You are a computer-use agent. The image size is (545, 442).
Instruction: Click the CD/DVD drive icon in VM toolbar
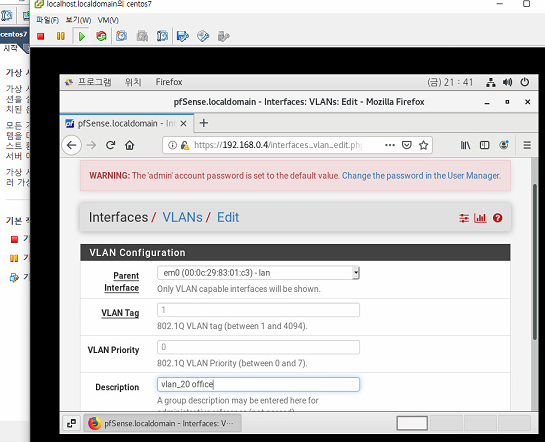tap(203, 36)
